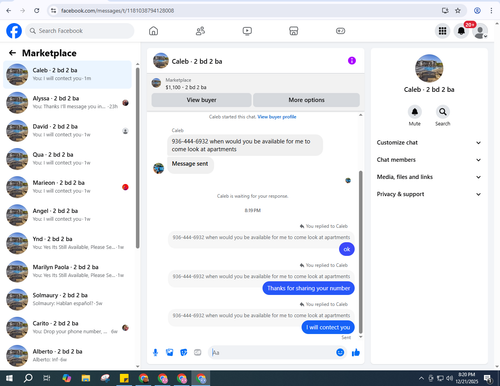Open the browser three-dot menu
Screen dimensions: 500x386
(x=491, y=11)
